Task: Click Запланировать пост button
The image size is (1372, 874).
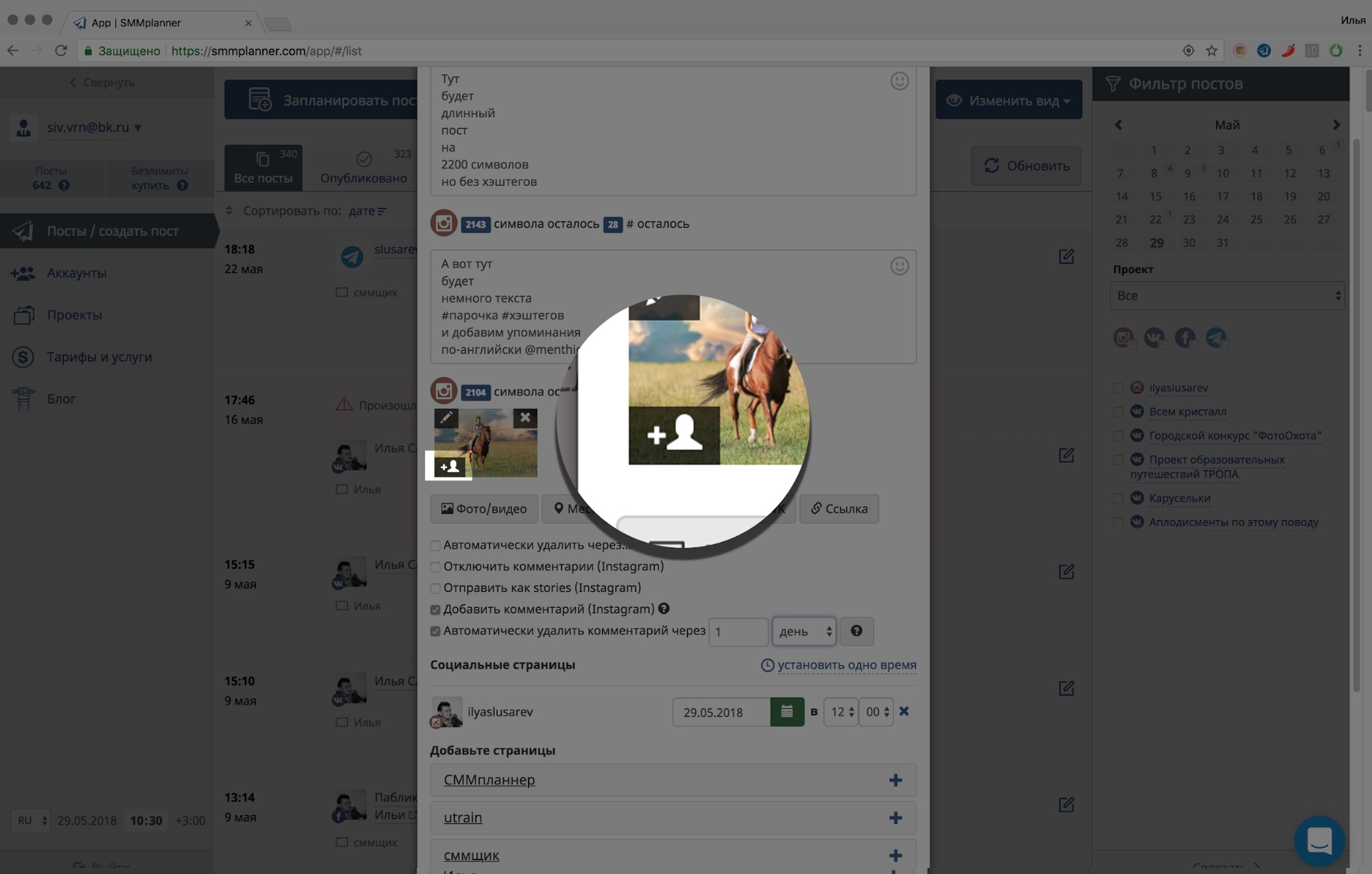Action: point(321,100)
